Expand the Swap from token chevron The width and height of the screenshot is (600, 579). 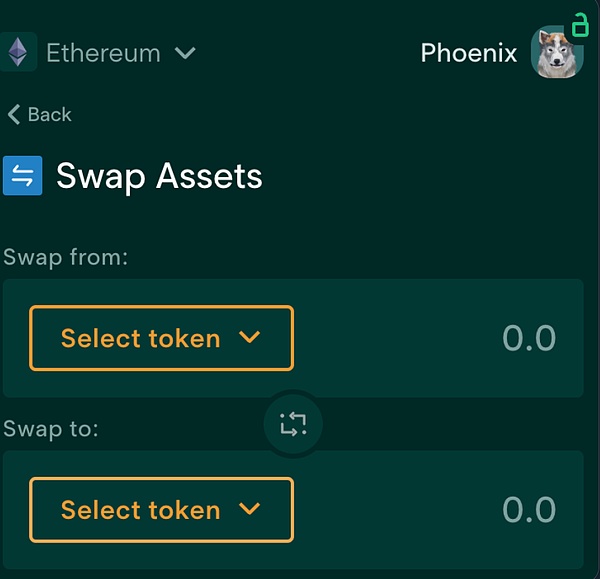(x=250, y=338)
